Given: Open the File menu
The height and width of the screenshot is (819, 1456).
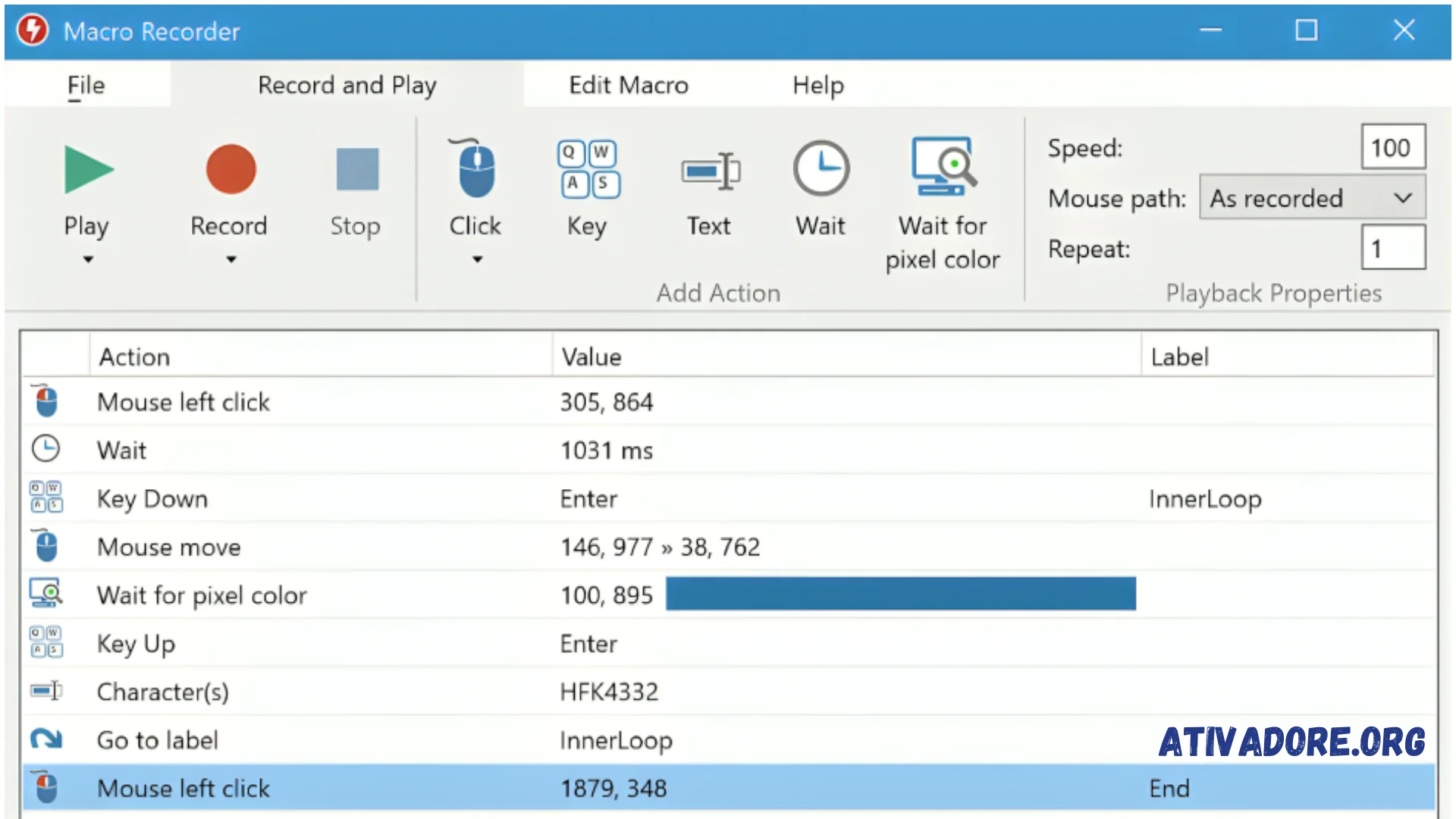Looking at the screenshot, I should pyautogui.click(x=88, y=85).
